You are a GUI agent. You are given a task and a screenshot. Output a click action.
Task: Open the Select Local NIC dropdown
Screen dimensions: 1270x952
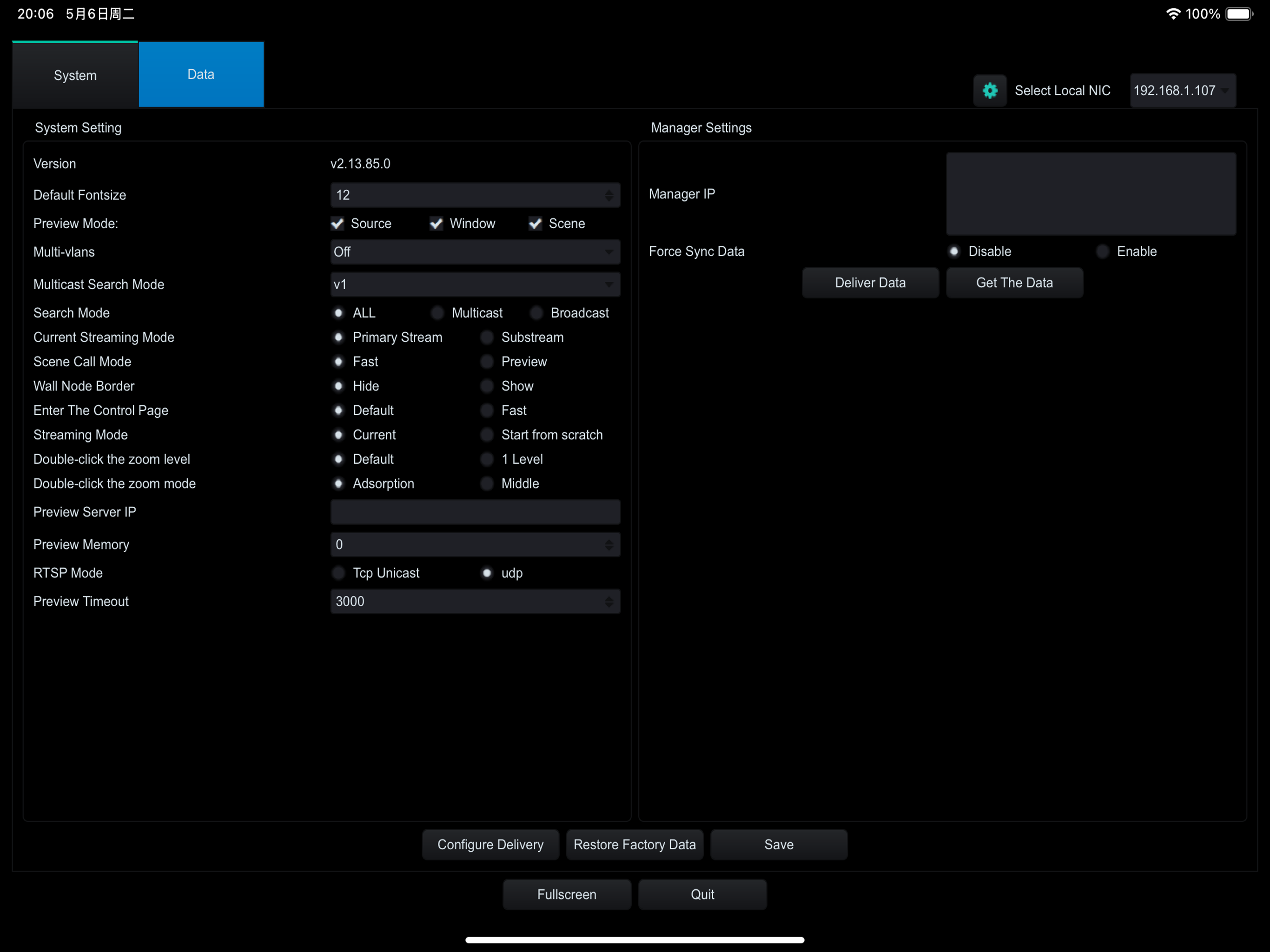pyautogui.click(x=1183, y=90)
